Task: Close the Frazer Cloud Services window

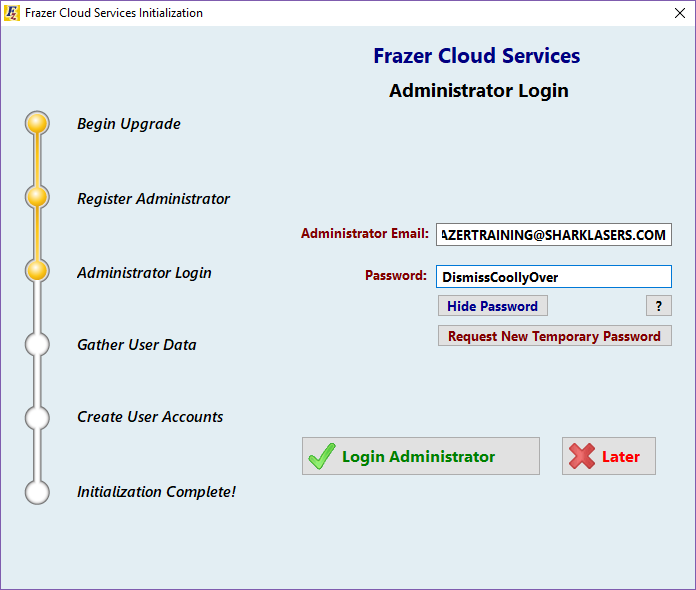Action: 680,13
